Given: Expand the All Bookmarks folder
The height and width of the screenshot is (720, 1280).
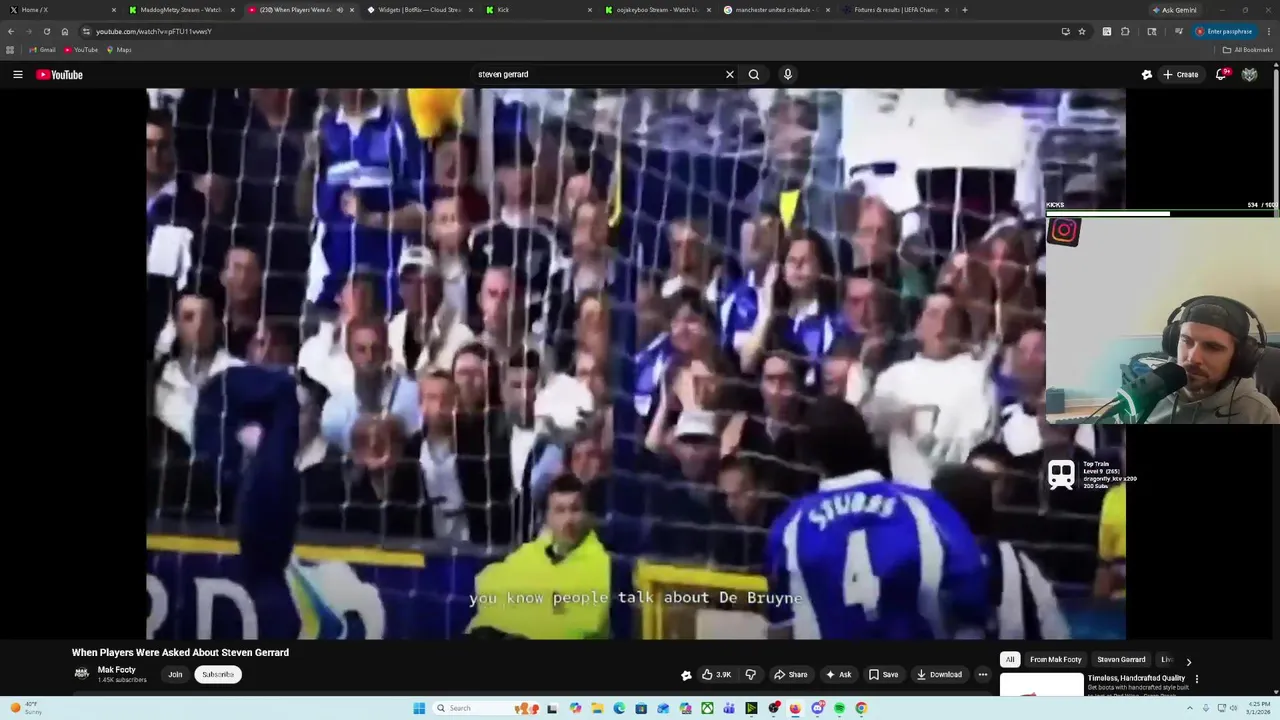Looking at the screenshot, I should click(x=1247, y=50).
